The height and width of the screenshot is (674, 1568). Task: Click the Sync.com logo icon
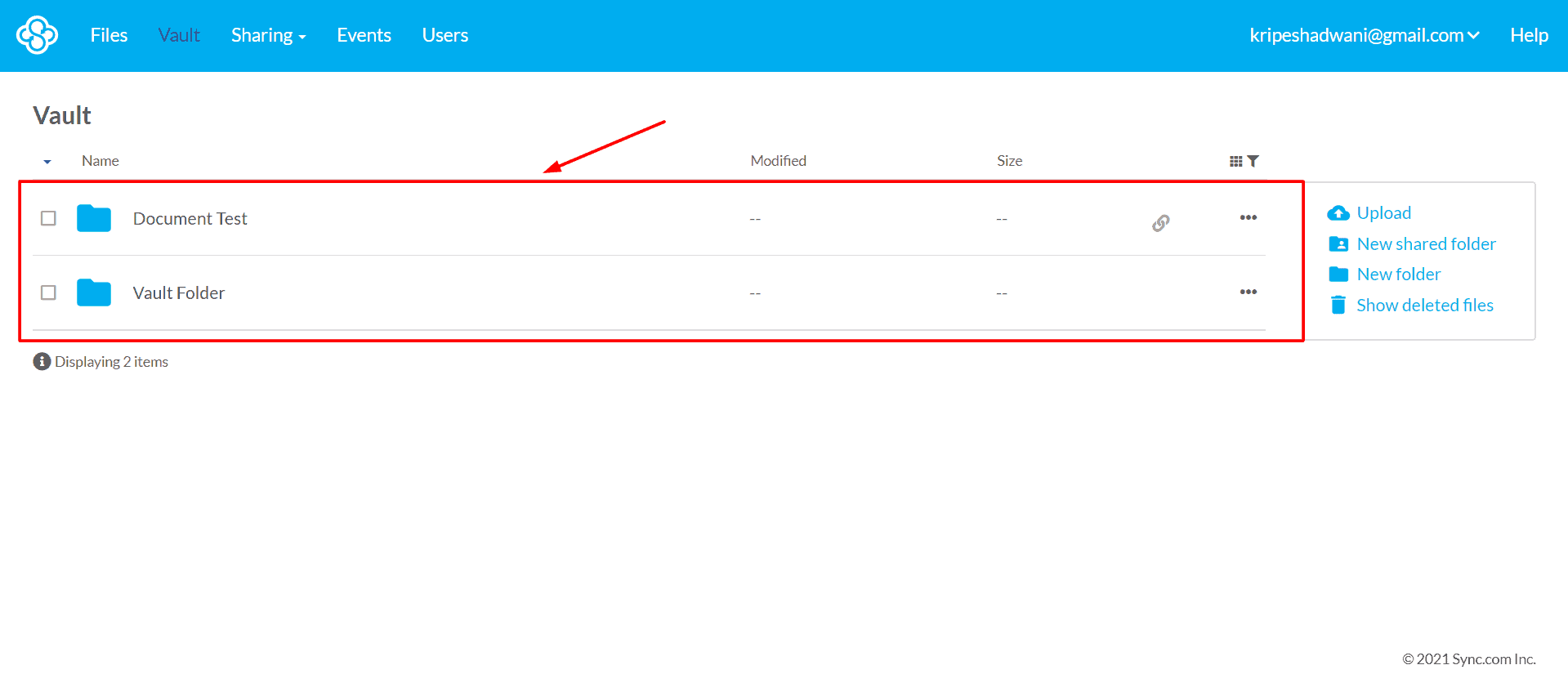(x=37, y=35)
